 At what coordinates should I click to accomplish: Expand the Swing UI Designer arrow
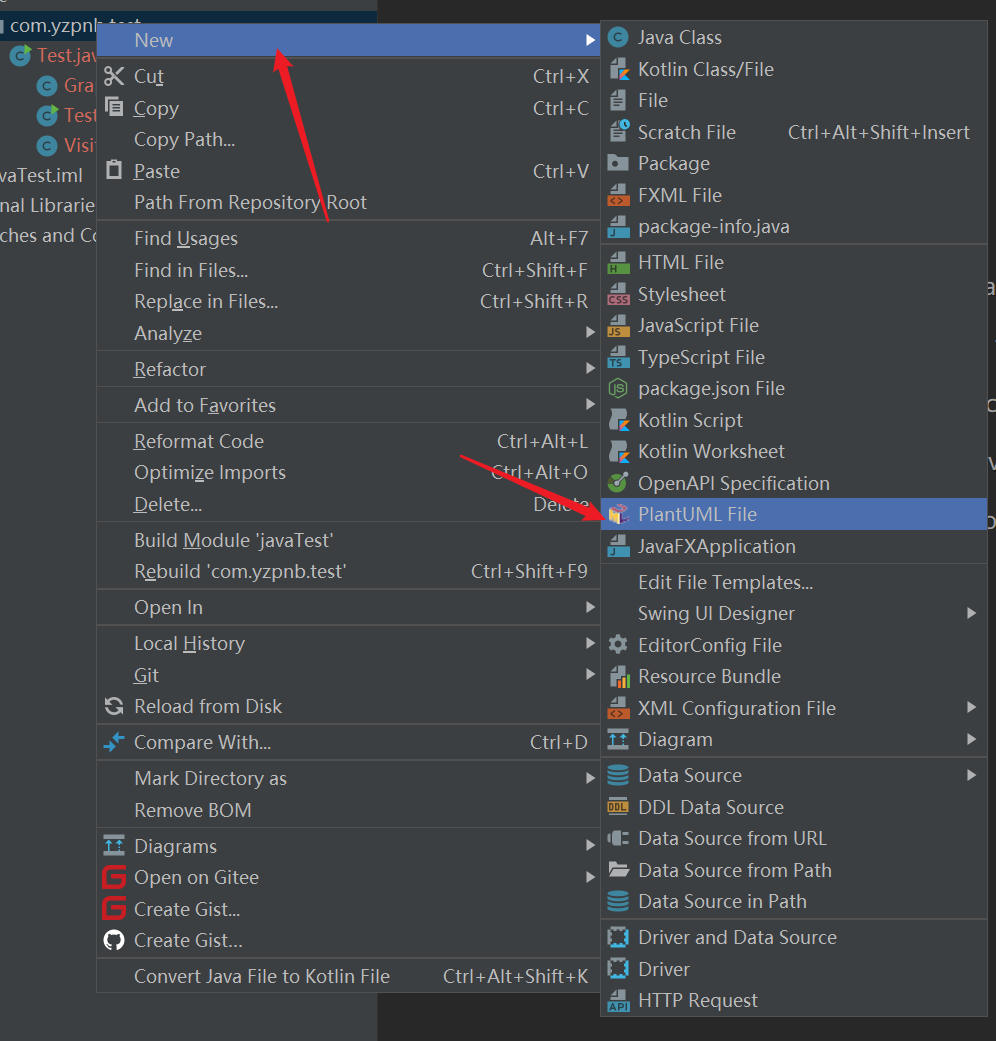(x=971, y=613)
